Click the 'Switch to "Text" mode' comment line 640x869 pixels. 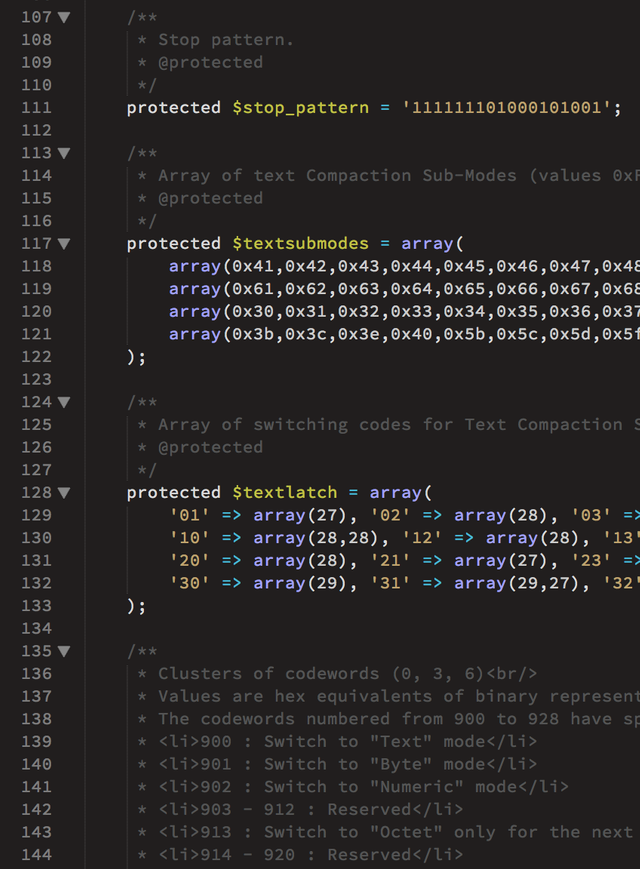tap(347, 742)
